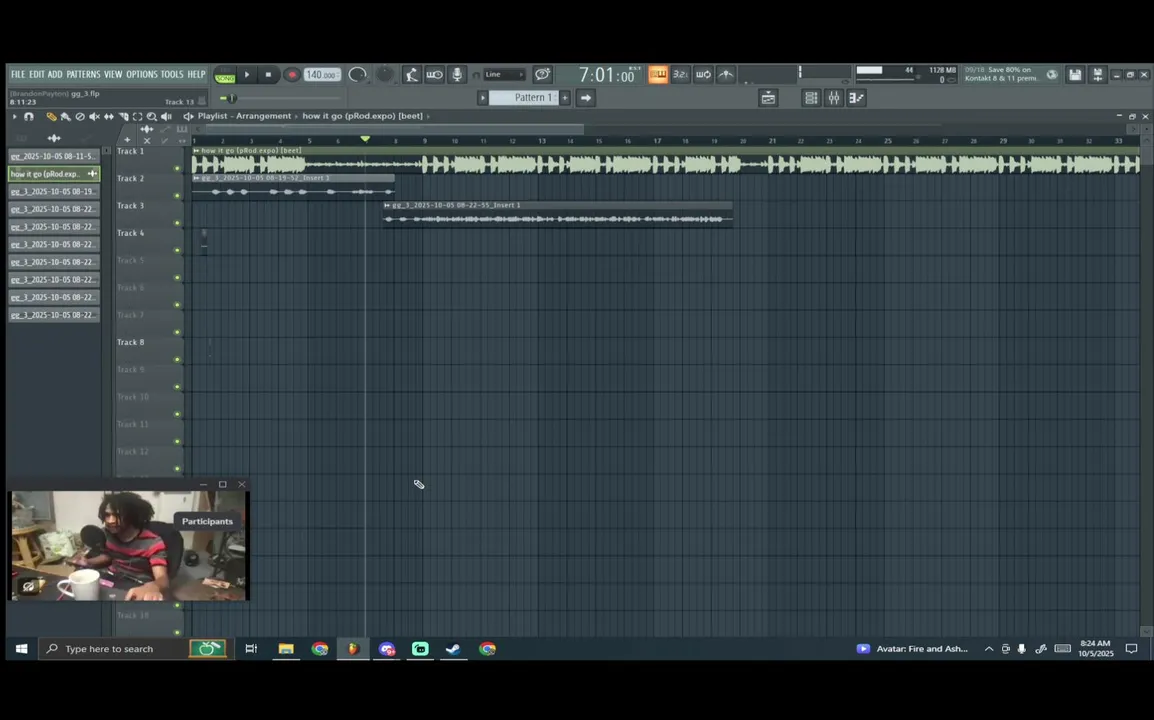Click the globe icon in the news panel

point(1052,74)
